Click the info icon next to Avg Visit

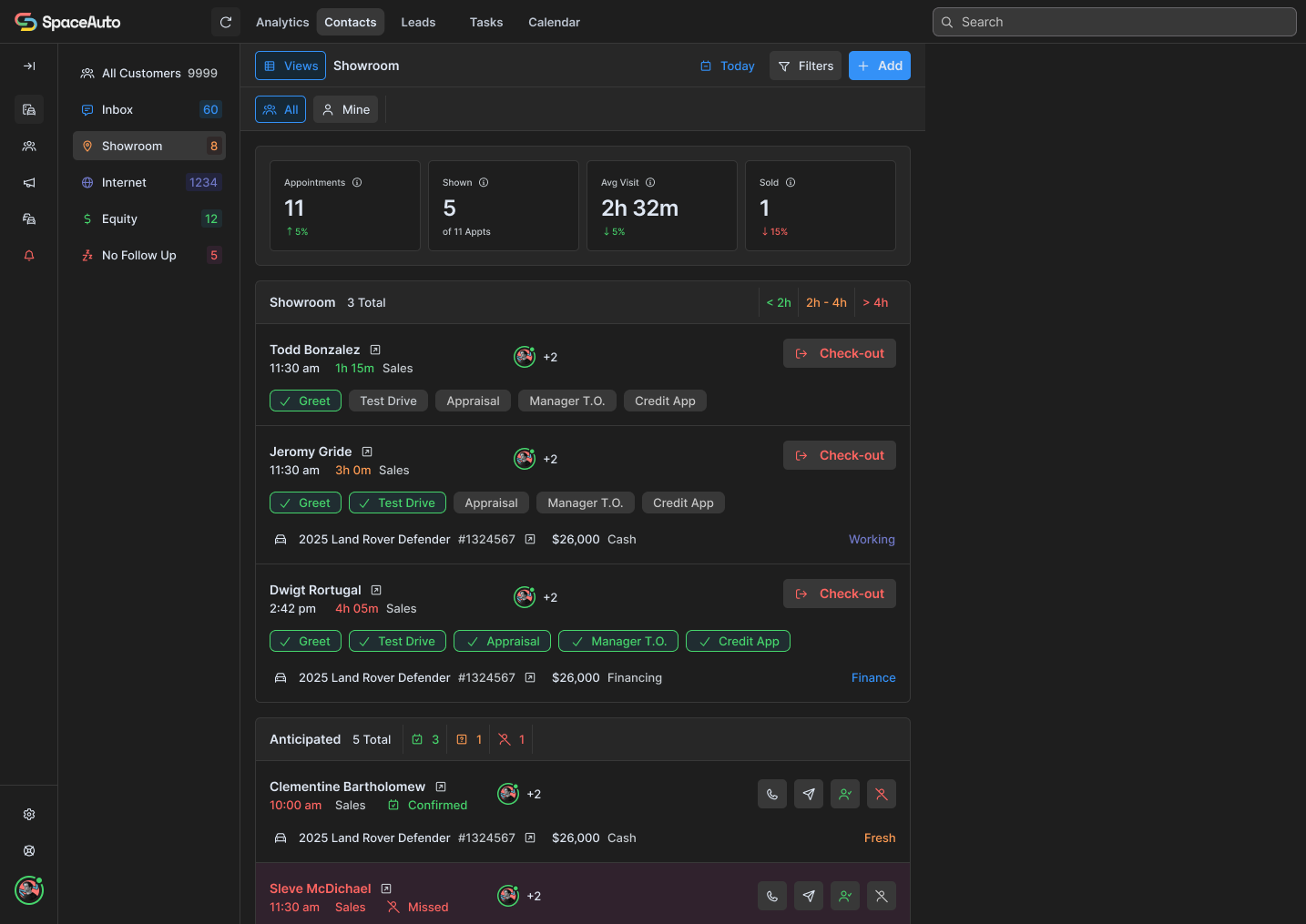click(x=650, y=182)
